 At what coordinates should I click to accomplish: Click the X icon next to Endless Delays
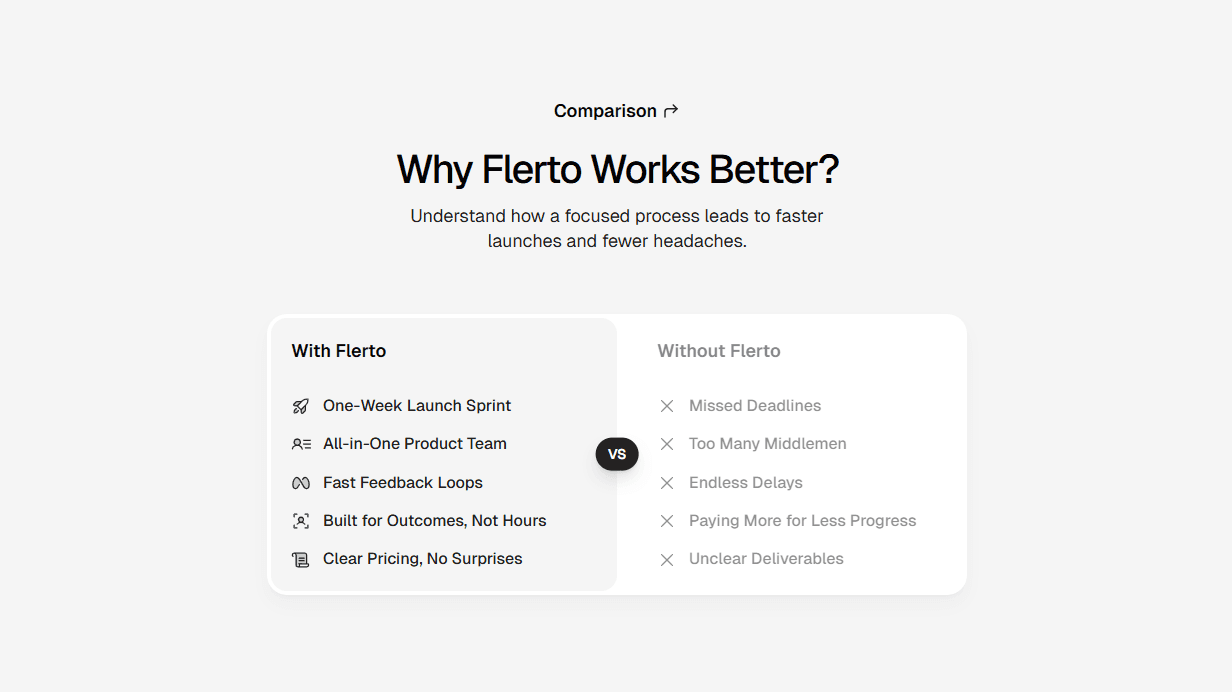(667, 483)
